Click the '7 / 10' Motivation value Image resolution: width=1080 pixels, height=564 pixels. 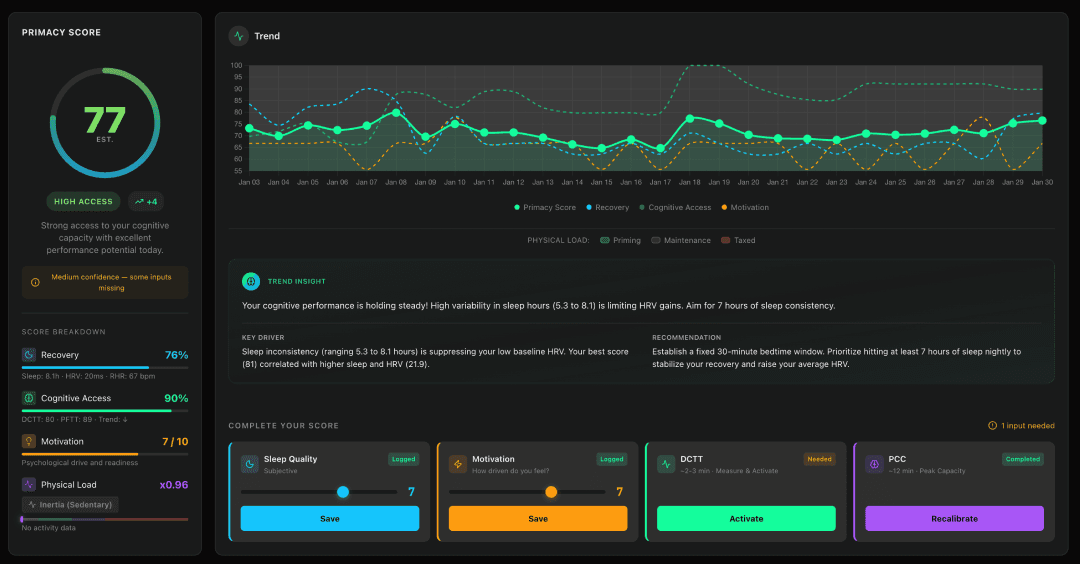tap(175, 441)
